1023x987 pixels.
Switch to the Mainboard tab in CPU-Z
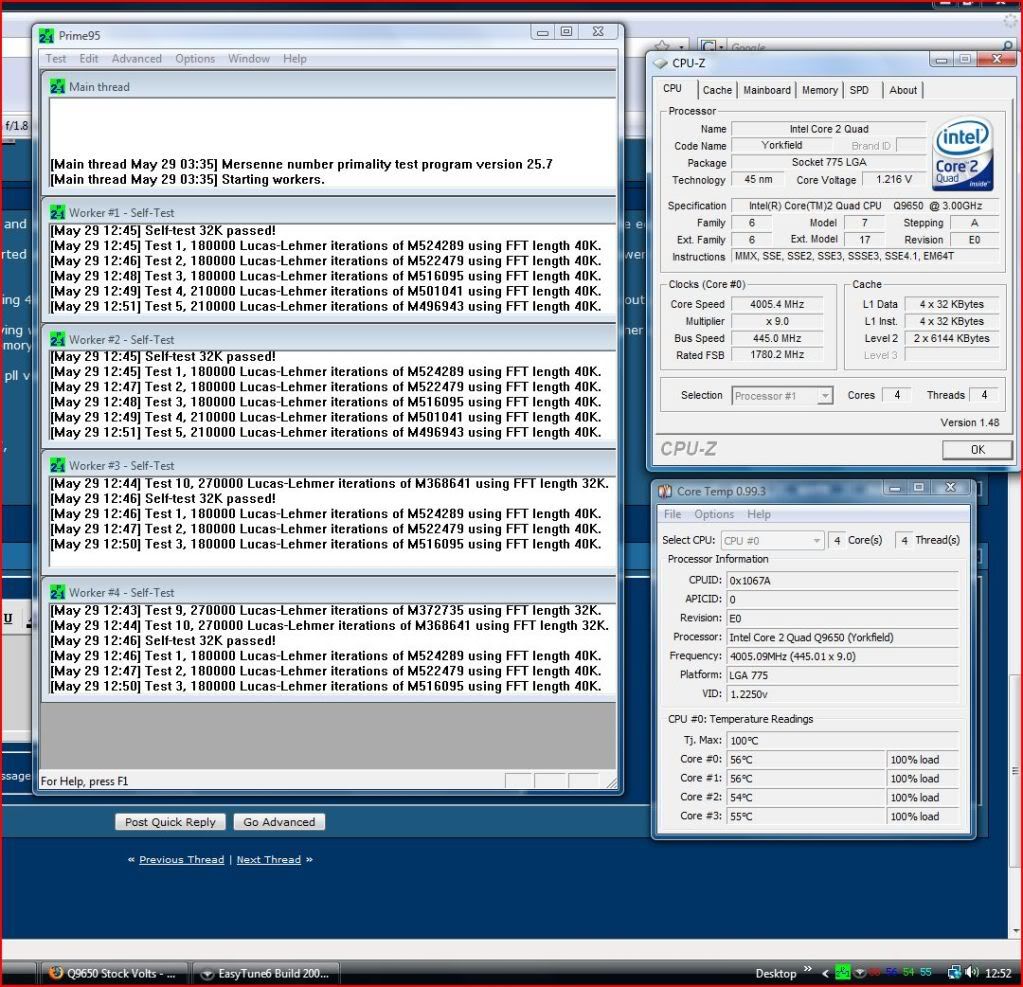(767, 90)
